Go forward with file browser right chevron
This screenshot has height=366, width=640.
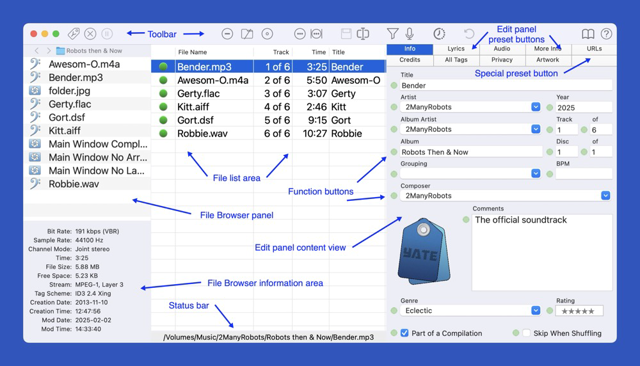[x=49, y=51]
